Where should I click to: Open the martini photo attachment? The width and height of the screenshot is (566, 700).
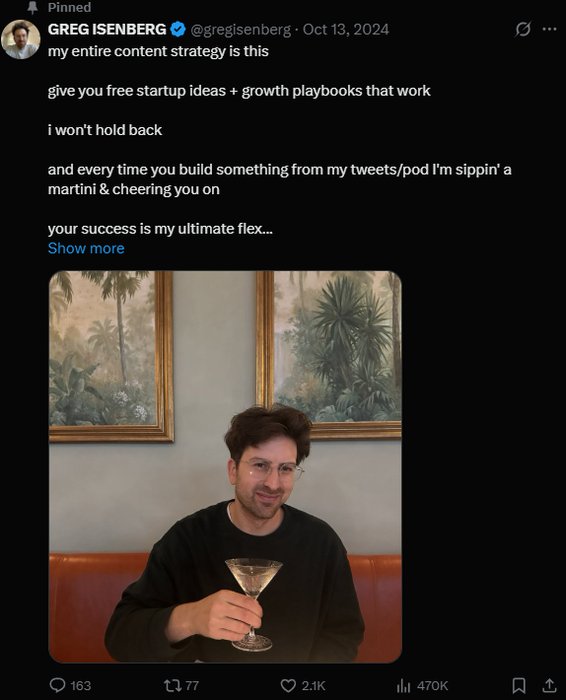225,467
